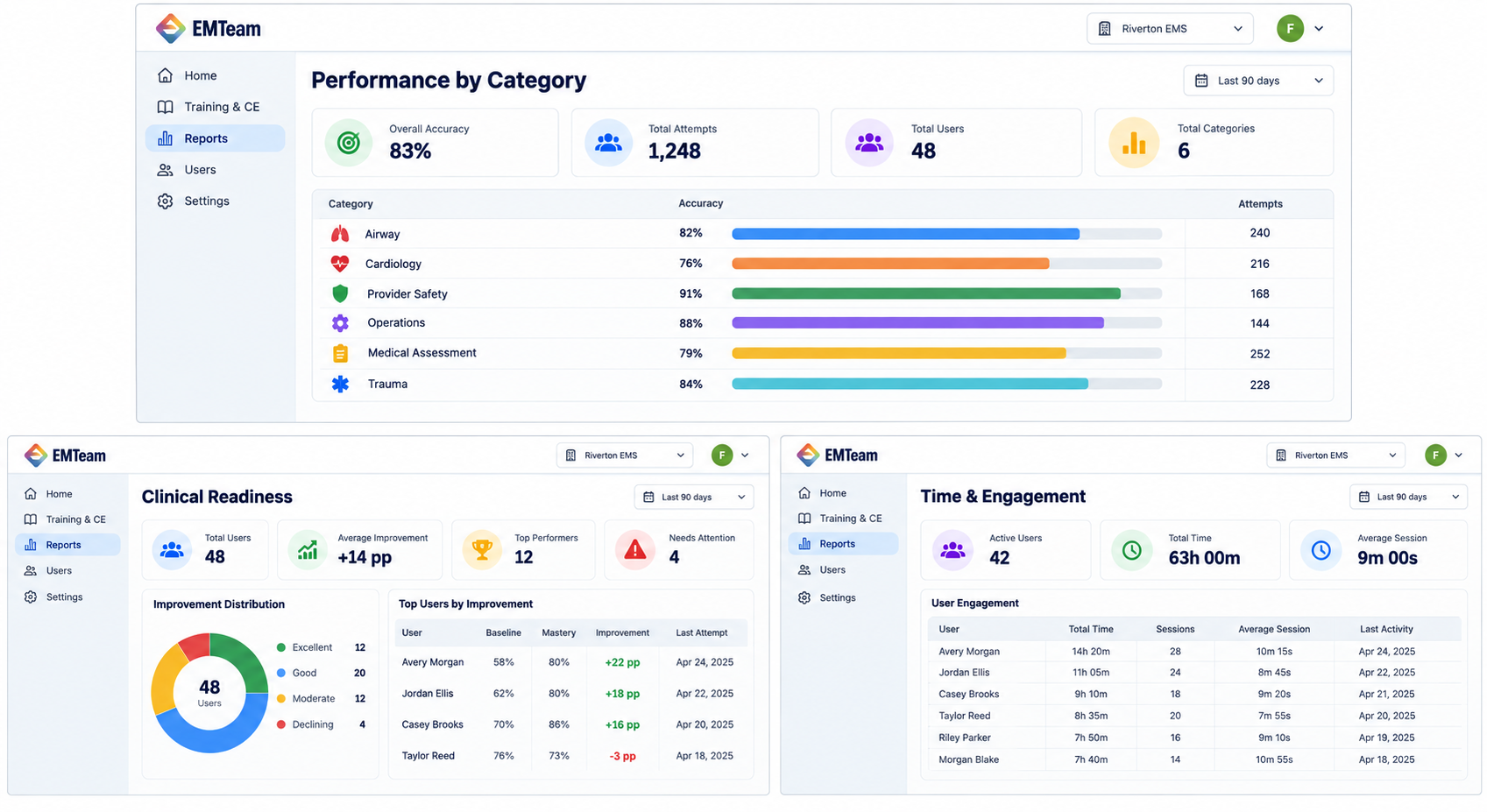Click the donut chart 48 Users center
Screen dimensions: 1487x812
tap(209, 693)
